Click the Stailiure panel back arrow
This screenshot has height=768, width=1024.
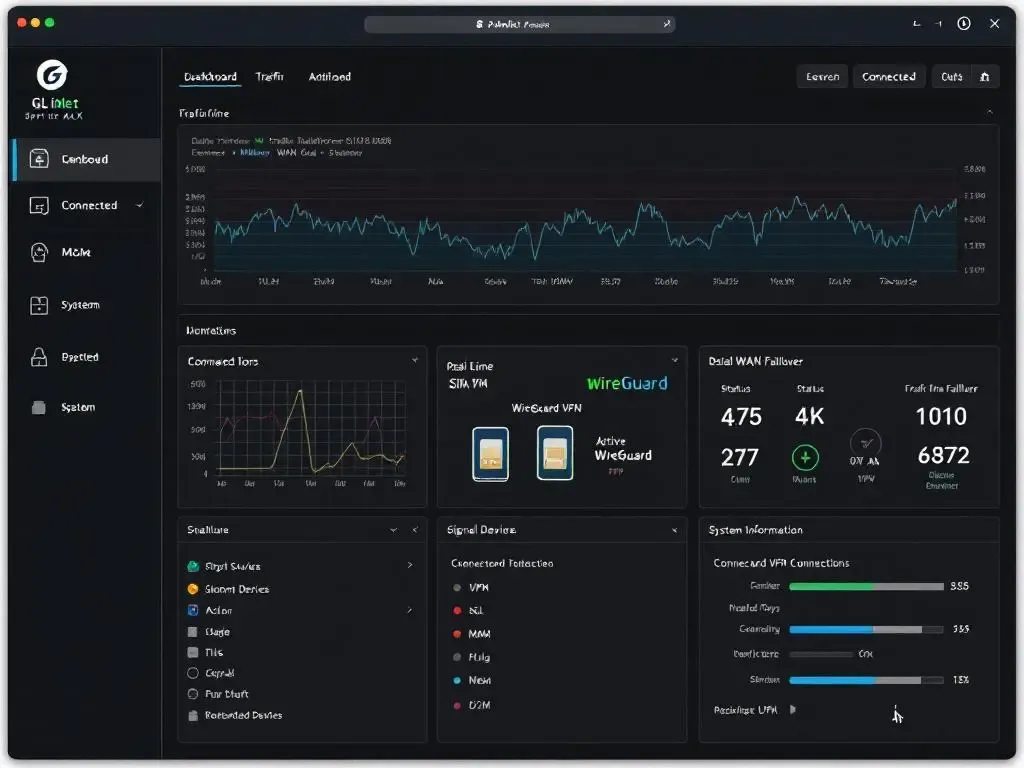415,530
